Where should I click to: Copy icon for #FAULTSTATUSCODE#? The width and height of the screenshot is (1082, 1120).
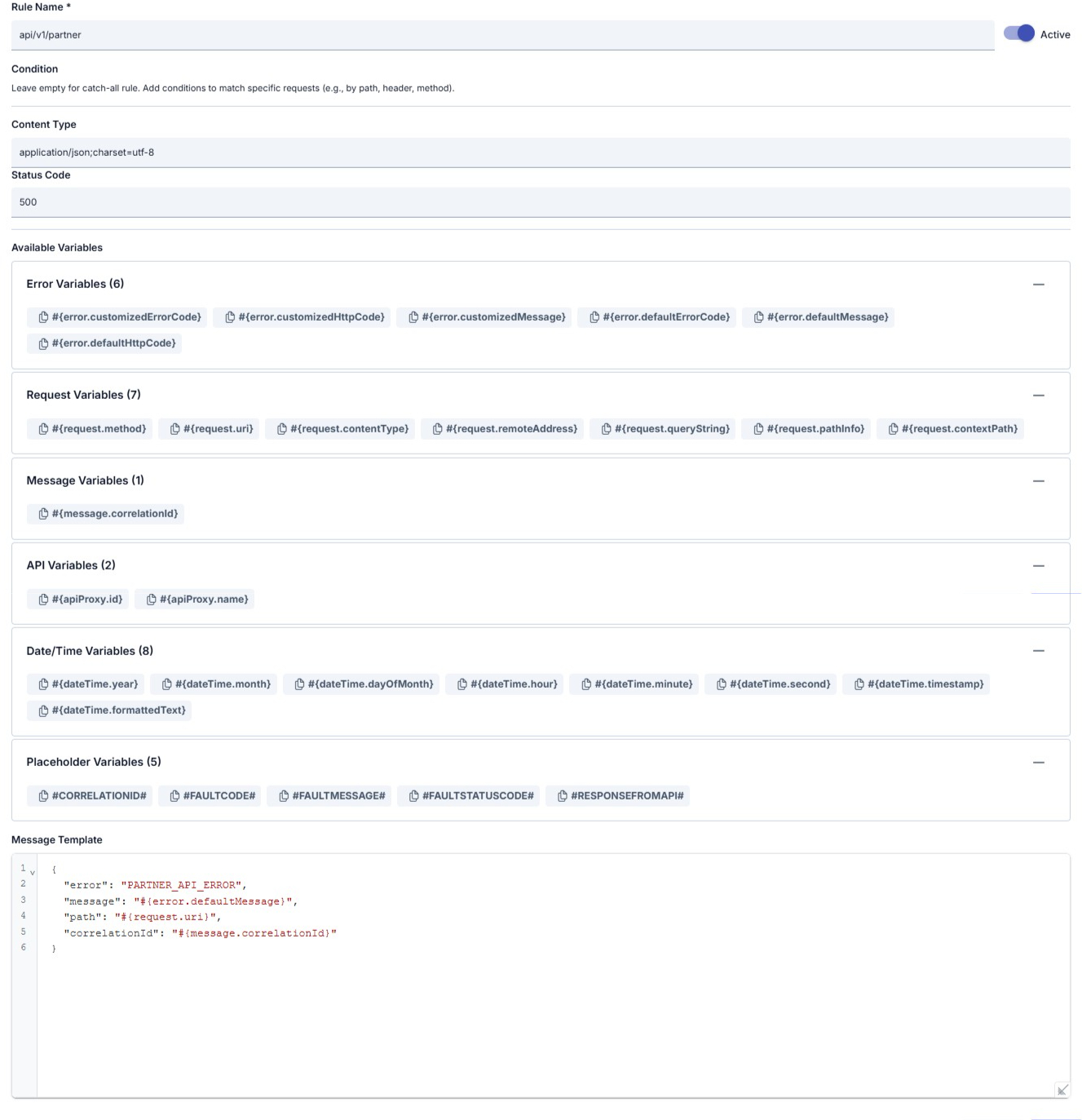413,796
